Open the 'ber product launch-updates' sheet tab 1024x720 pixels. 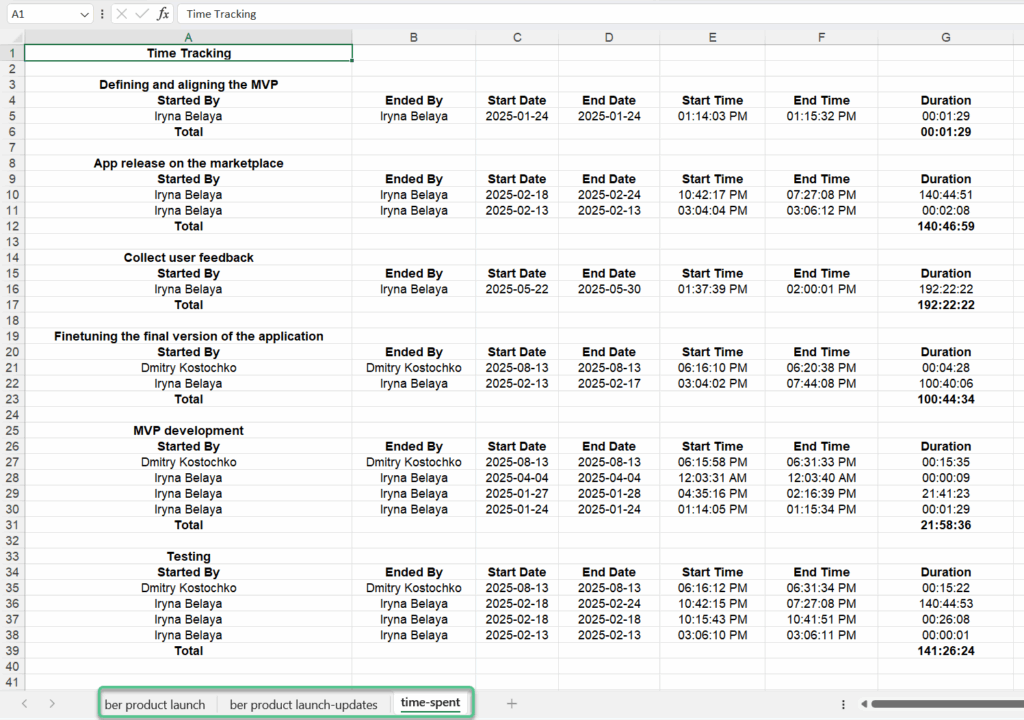point(305,703)
